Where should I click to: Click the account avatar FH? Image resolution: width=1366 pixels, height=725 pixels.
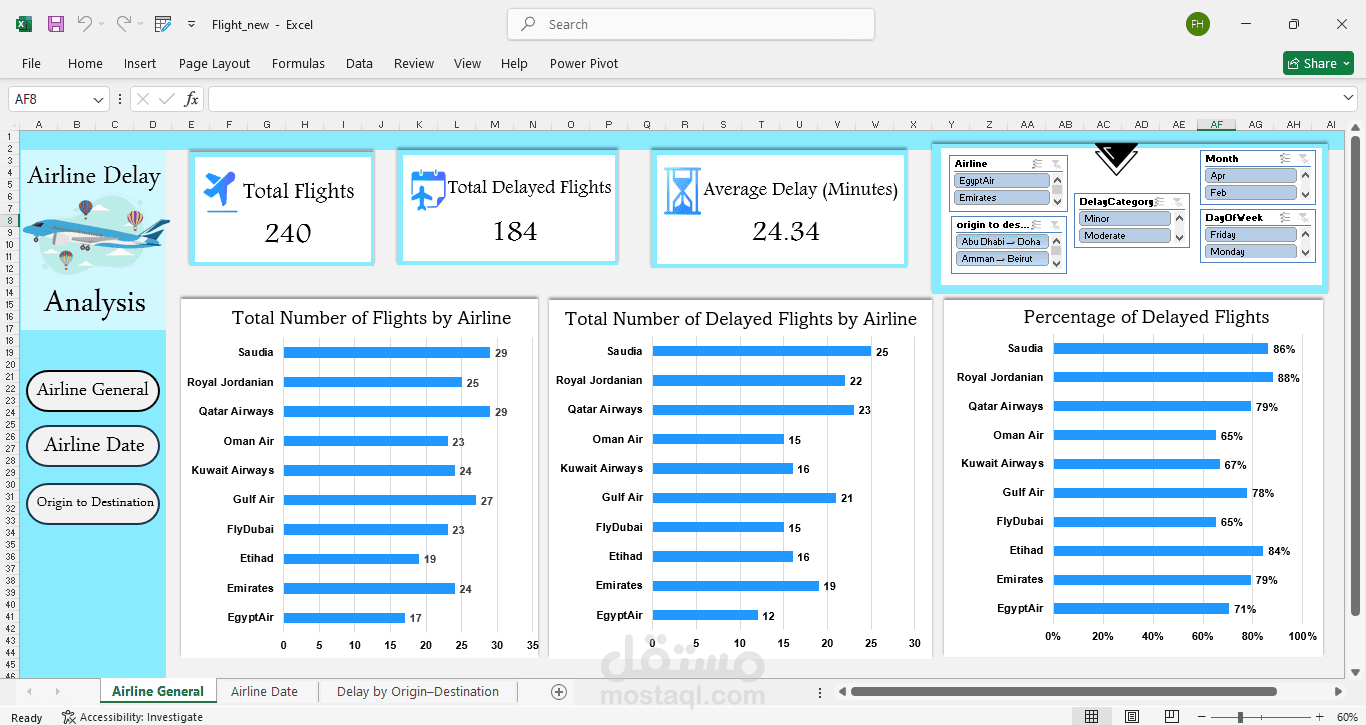tap(1197, 24)
